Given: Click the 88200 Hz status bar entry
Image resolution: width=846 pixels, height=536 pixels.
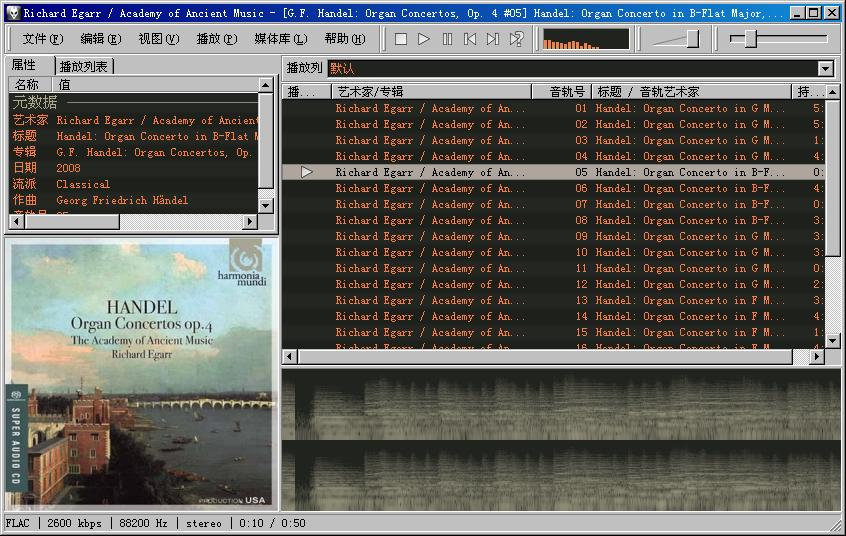Looking at the screenshot, I should point(143,523).
